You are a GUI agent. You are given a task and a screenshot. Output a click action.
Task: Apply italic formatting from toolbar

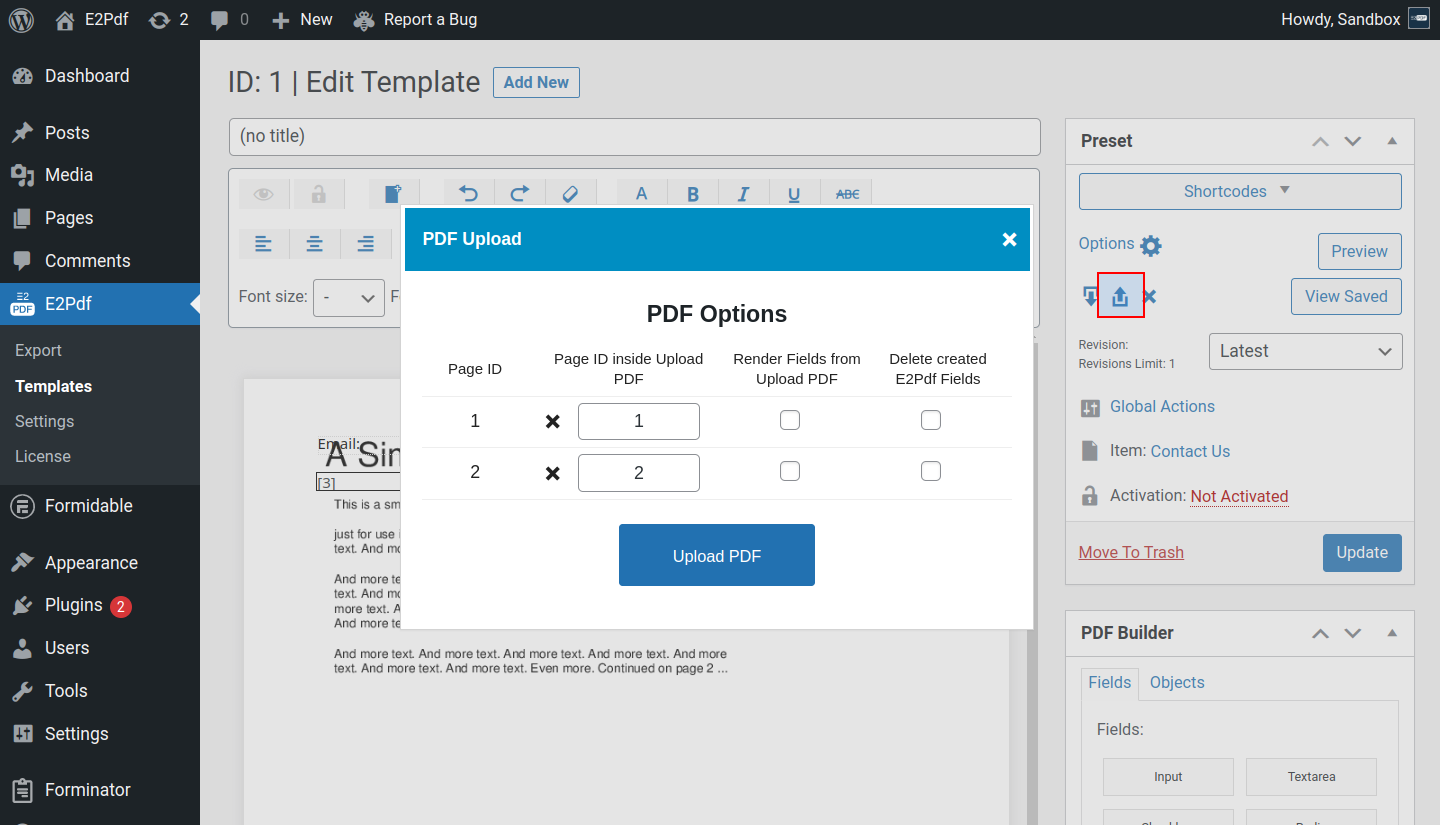click(x=743, y=194)
